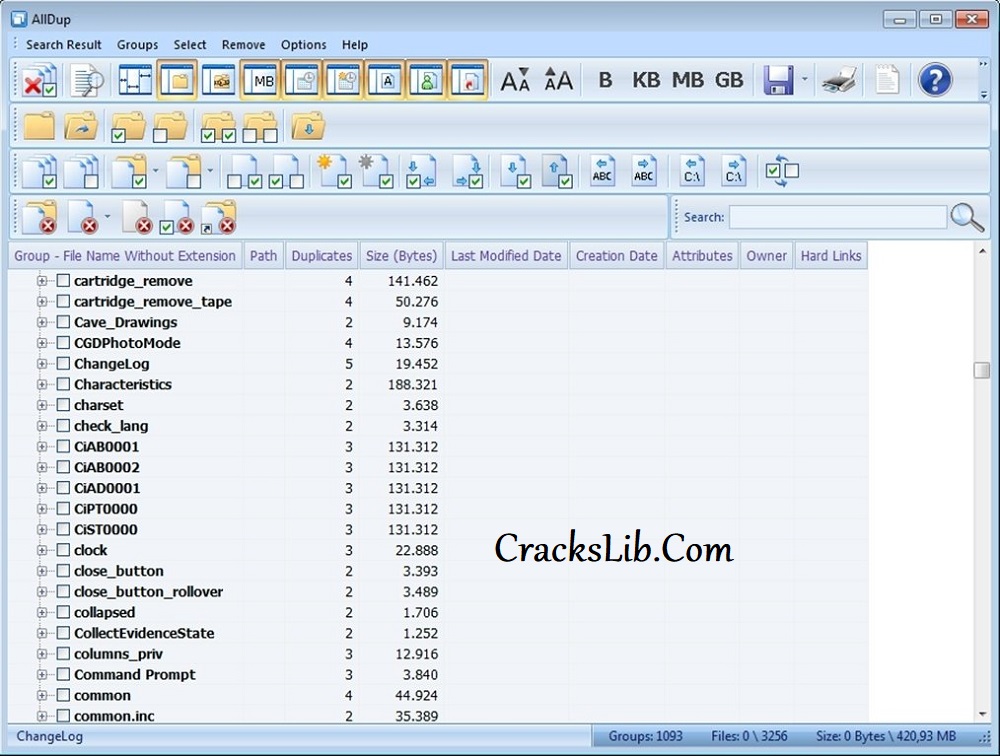Sort by Creation Date column header
Viewport: 1000px width, 756px height.
[616, 256]
